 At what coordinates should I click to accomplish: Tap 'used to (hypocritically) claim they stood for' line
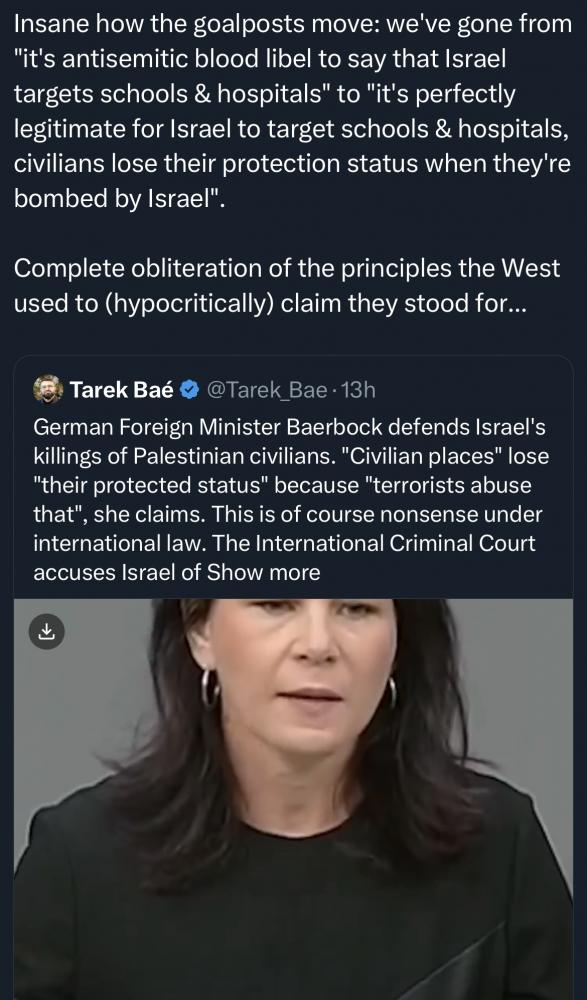coord(271,304)
